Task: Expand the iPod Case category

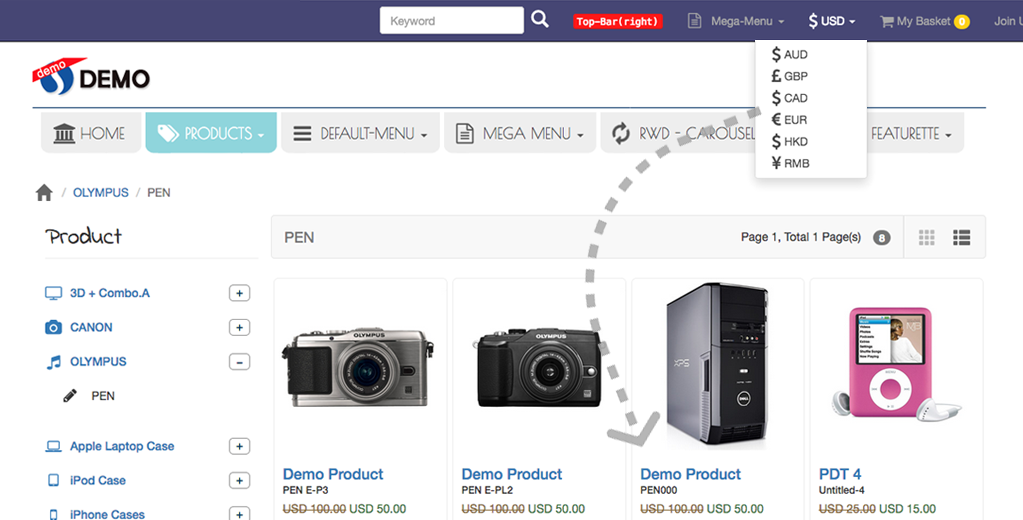Action: coord(239,481)
